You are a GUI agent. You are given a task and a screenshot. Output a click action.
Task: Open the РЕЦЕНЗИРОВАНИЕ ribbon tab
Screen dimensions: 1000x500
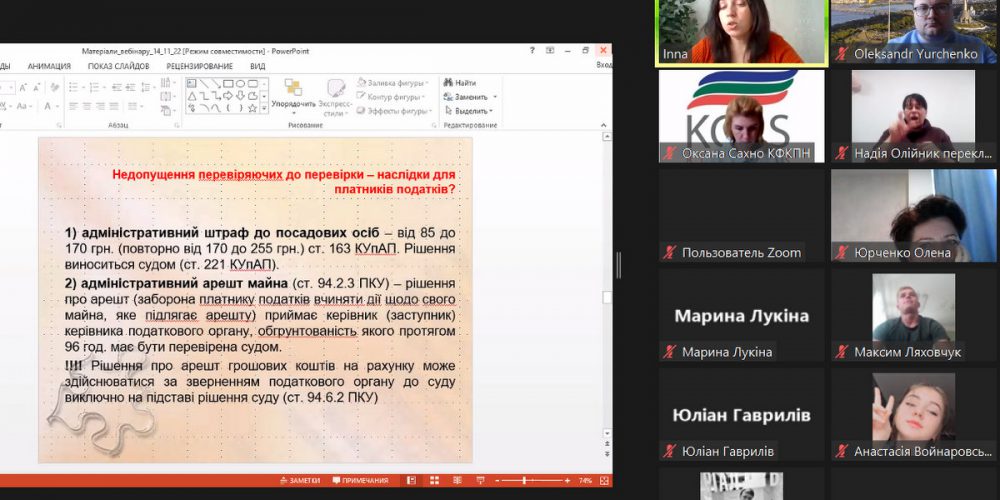[x=199, y=66]
